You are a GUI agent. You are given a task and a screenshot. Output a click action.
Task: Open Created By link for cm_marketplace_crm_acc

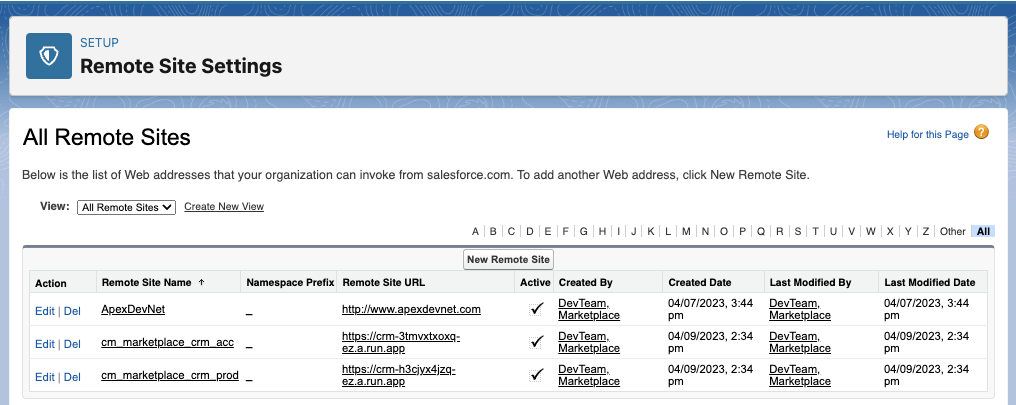[589, 342]
